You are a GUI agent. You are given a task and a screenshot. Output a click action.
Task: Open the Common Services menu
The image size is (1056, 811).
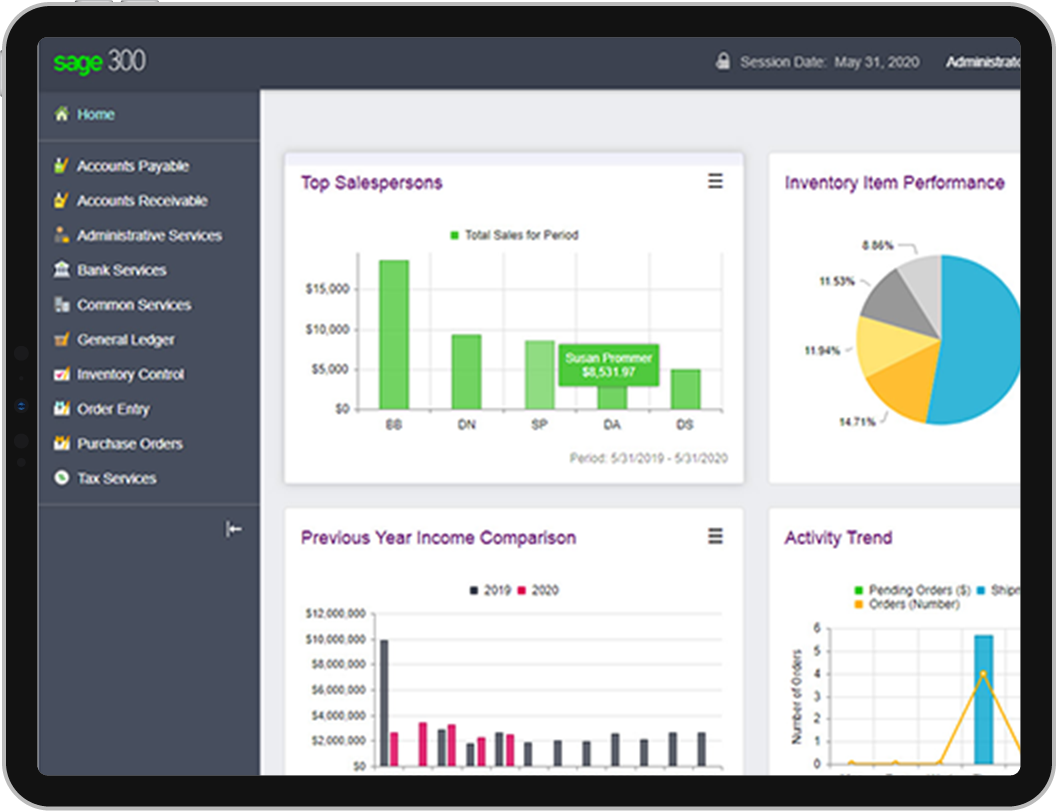134,305
